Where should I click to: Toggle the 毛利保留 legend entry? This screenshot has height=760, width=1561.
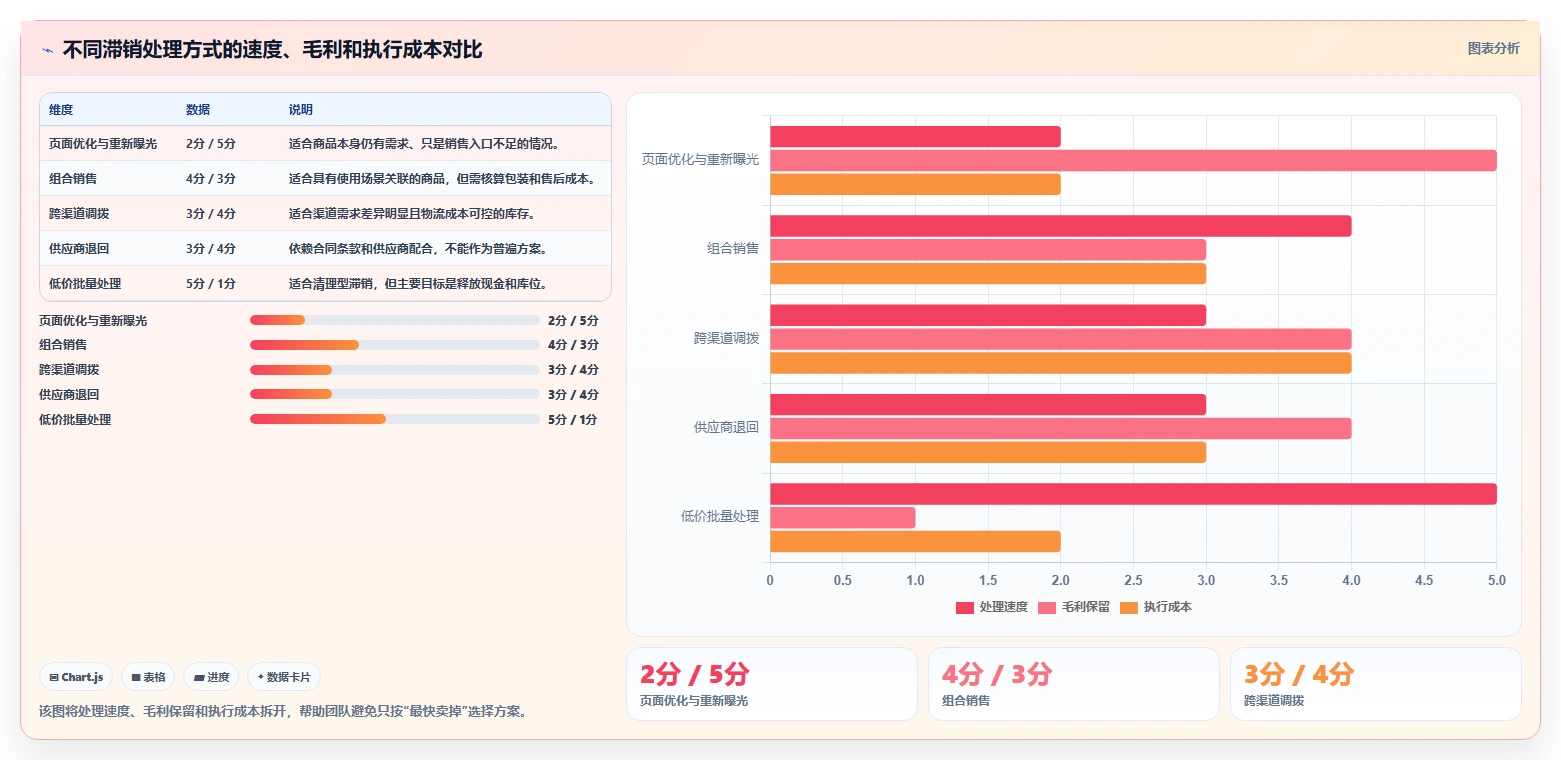pyautogui.click(x=1074, y=607)
